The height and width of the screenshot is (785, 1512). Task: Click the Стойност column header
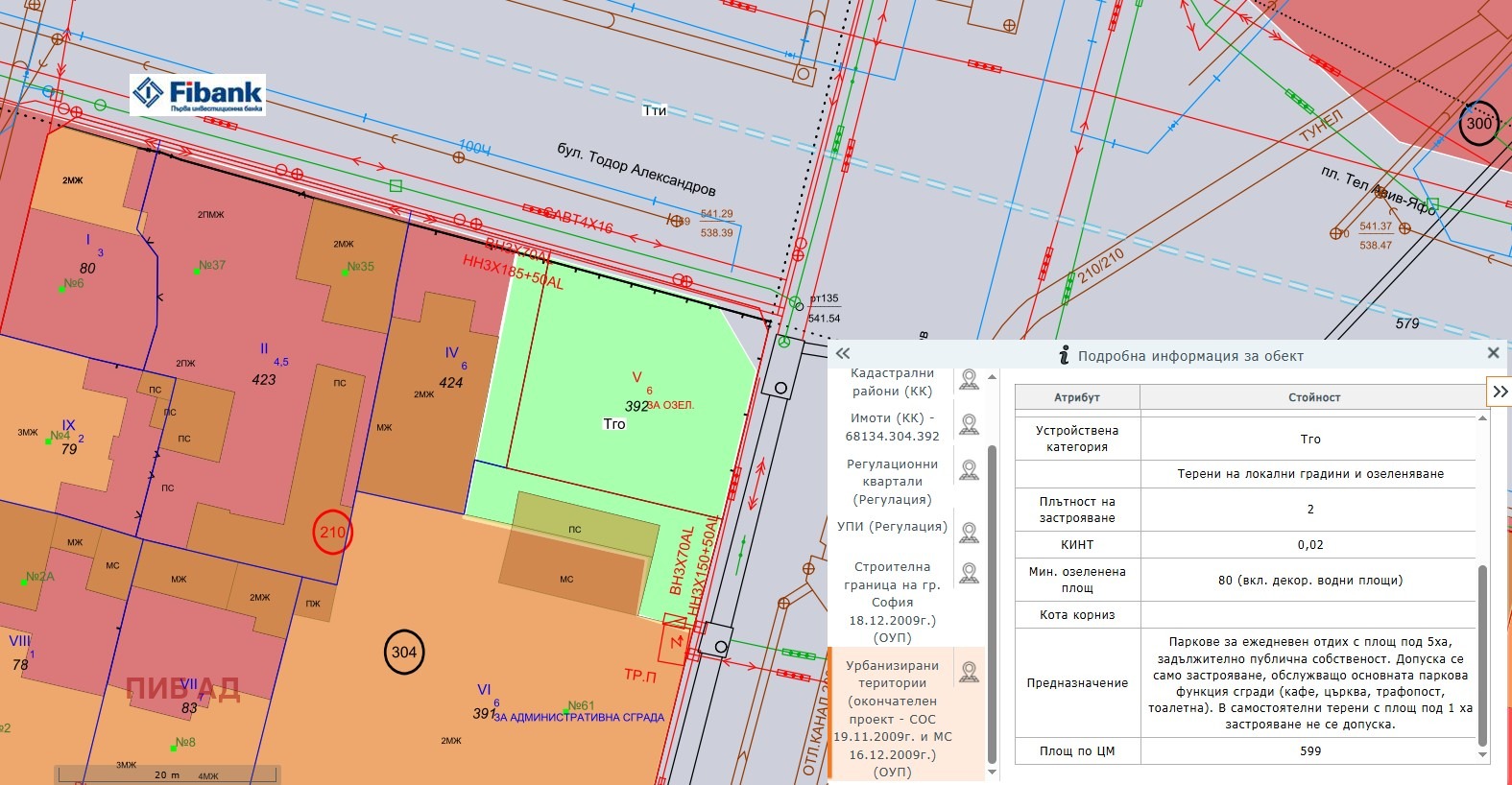tap(1313, 397)
